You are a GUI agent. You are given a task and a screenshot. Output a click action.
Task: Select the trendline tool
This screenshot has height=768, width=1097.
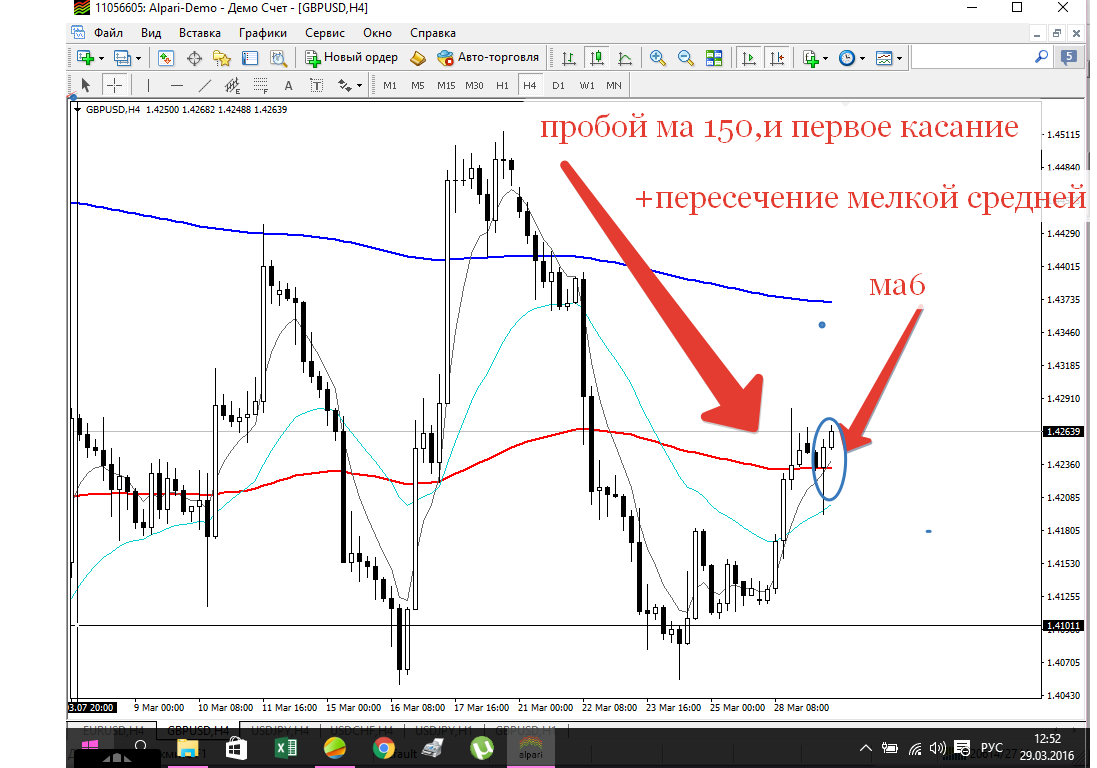[204, 85]
